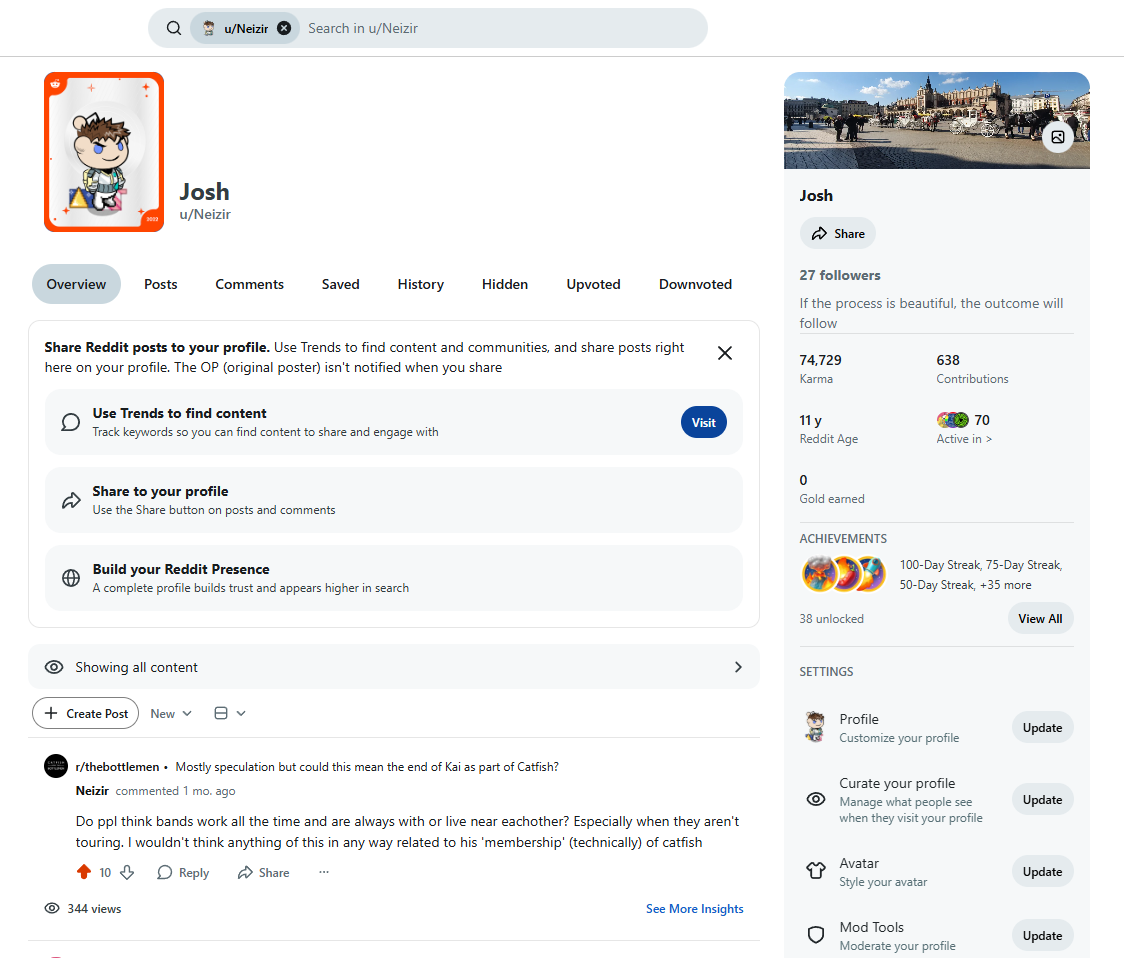This screenshot has height=958, width=1124.
Task: Open the 27 followers list
Action: coord(839,275)
